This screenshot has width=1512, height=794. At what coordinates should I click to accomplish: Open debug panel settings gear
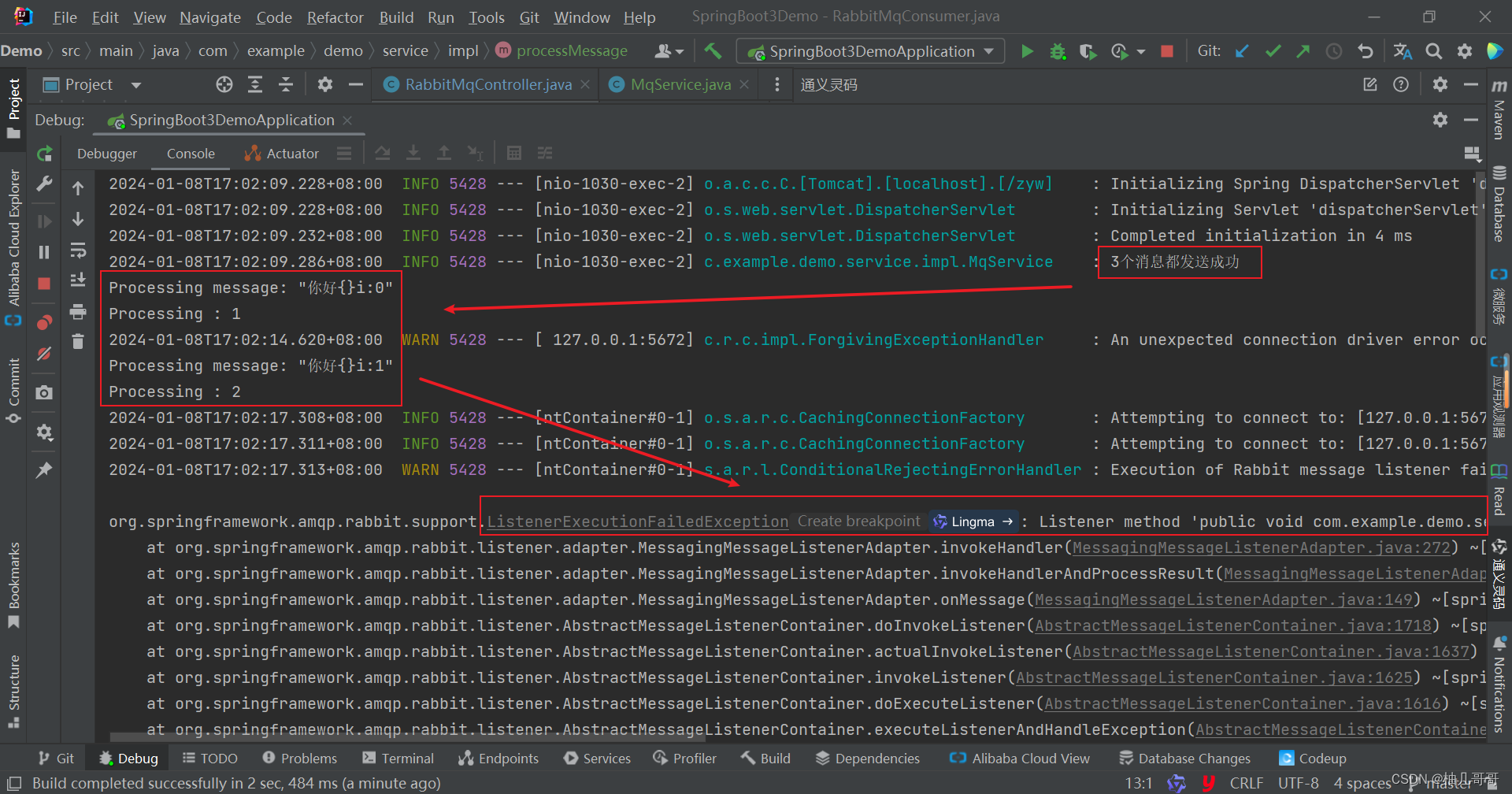(1440, 120)
